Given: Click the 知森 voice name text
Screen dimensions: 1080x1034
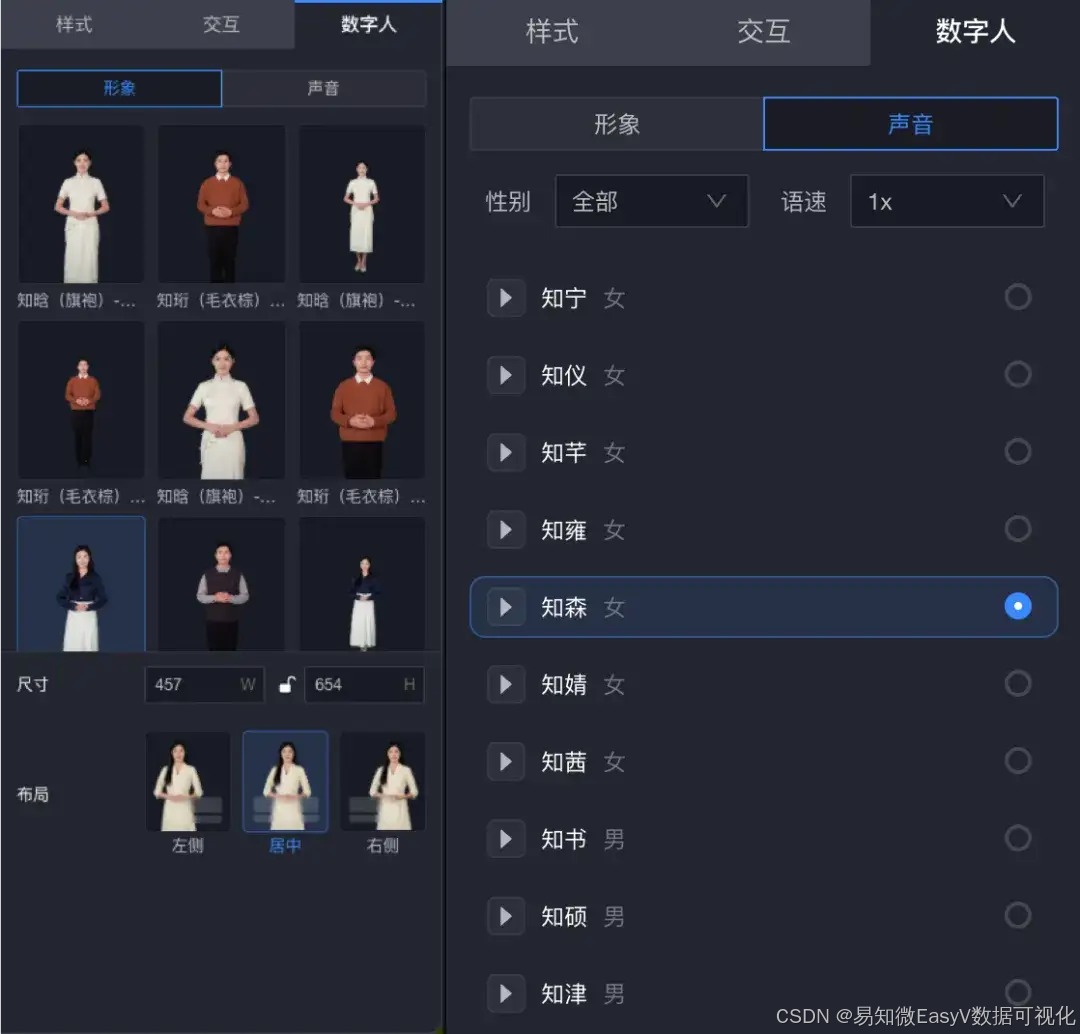Looking at the screenshot, I should (563, 607).
